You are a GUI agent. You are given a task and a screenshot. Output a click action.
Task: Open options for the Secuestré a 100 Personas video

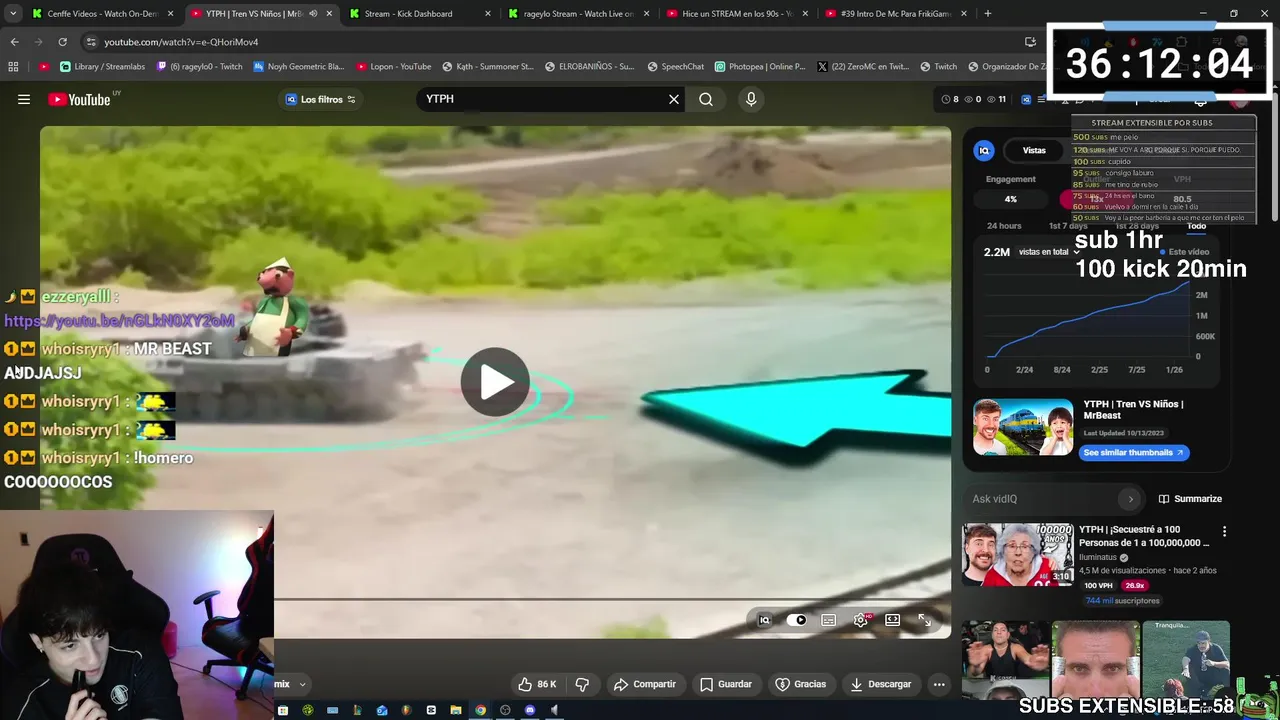[1224, 531]
